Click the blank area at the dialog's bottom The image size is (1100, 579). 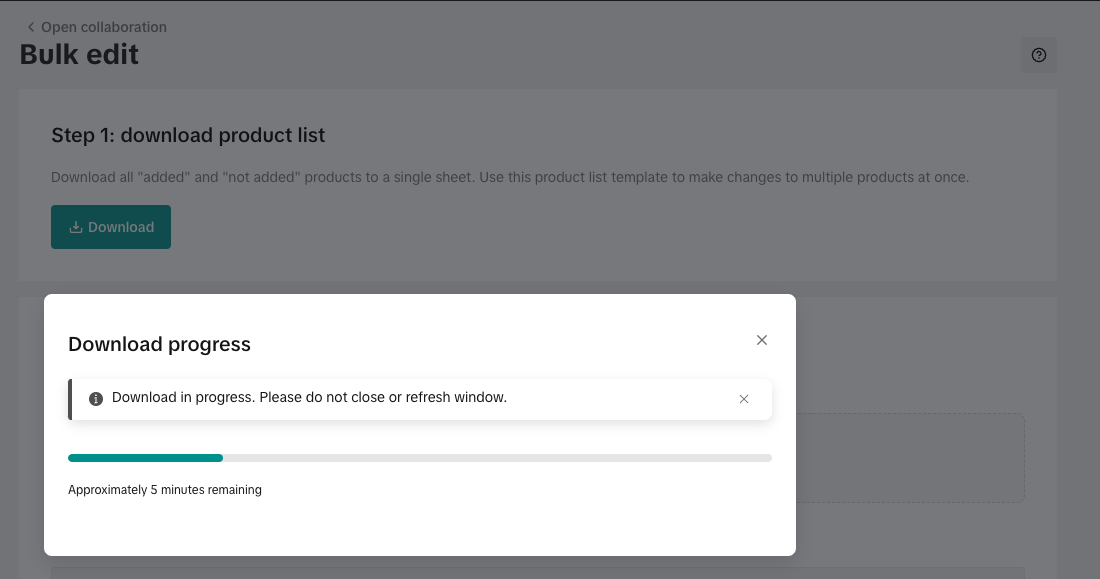coord(420,530)
